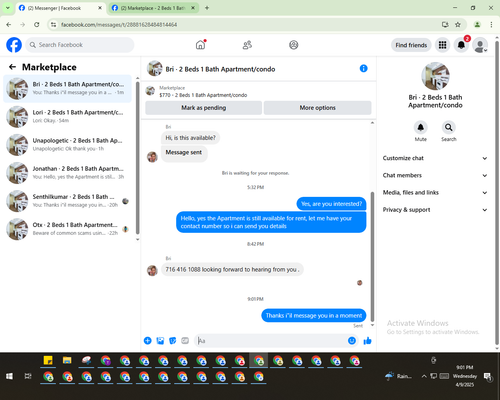Choose a sticker icon
The height and width of the screenshot is (400, 500).
click(x=173, y=340)
